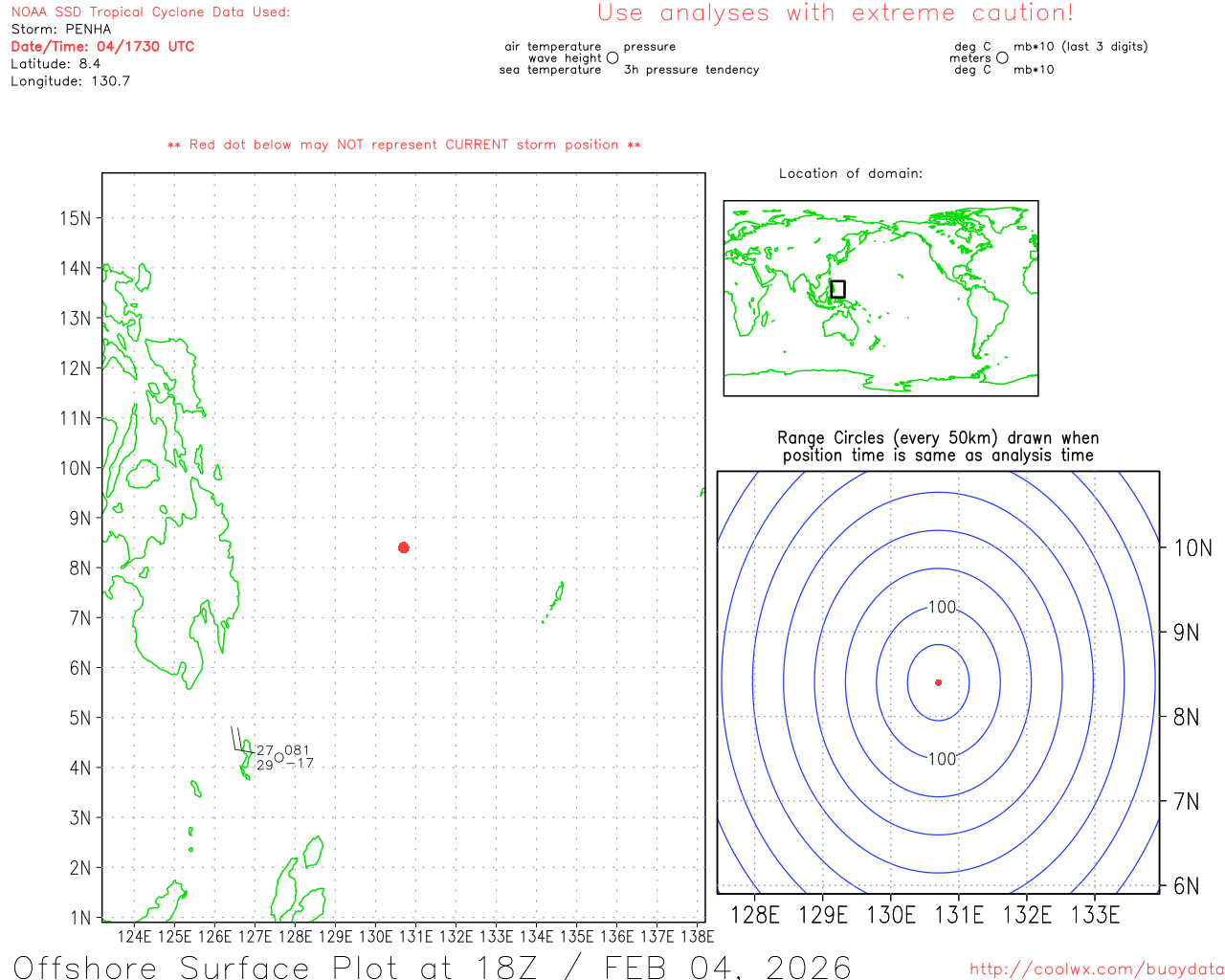The width and height of the screenshot is (1225, 980).
Task: Click the station pressure value "081"
Action: click(298, 750)
